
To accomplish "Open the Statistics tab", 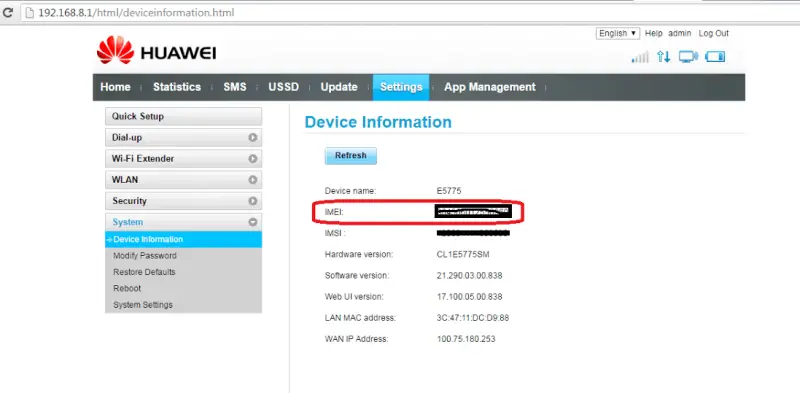I will tap(177, 87).
